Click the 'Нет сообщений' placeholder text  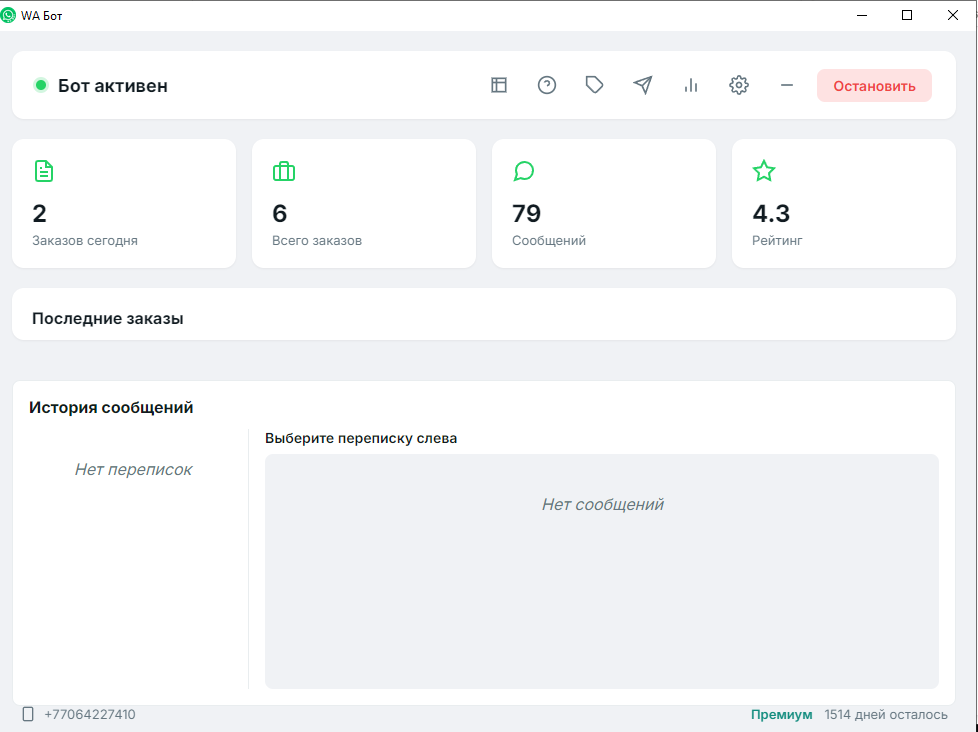click(x=603, y=504)
